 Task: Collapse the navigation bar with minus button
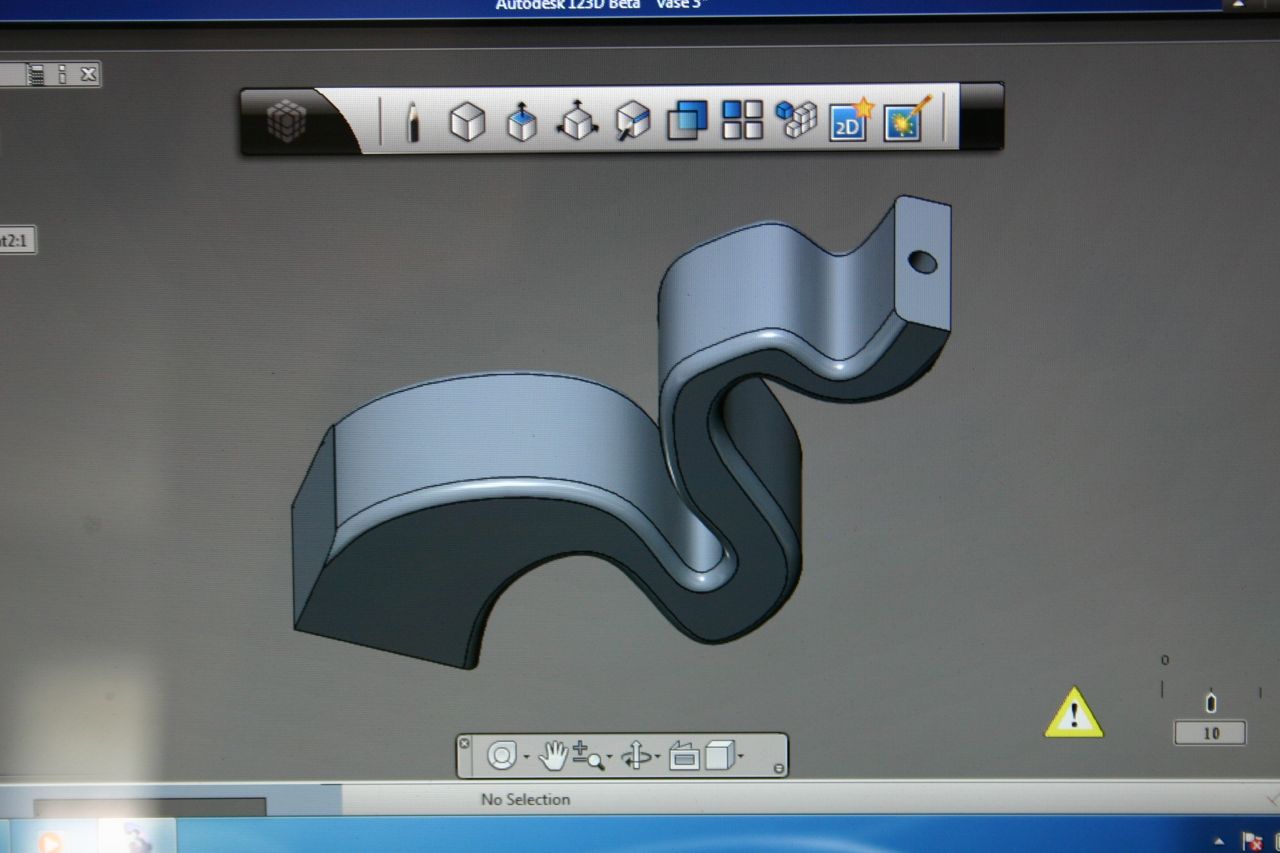(x=779, y=768)
